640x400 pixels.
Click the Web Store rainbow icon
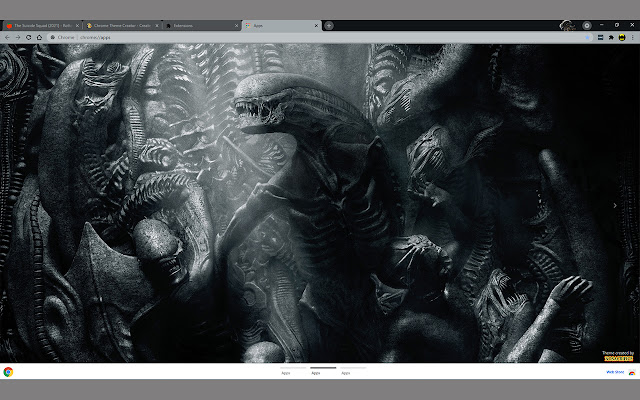[x=632, y=372]
